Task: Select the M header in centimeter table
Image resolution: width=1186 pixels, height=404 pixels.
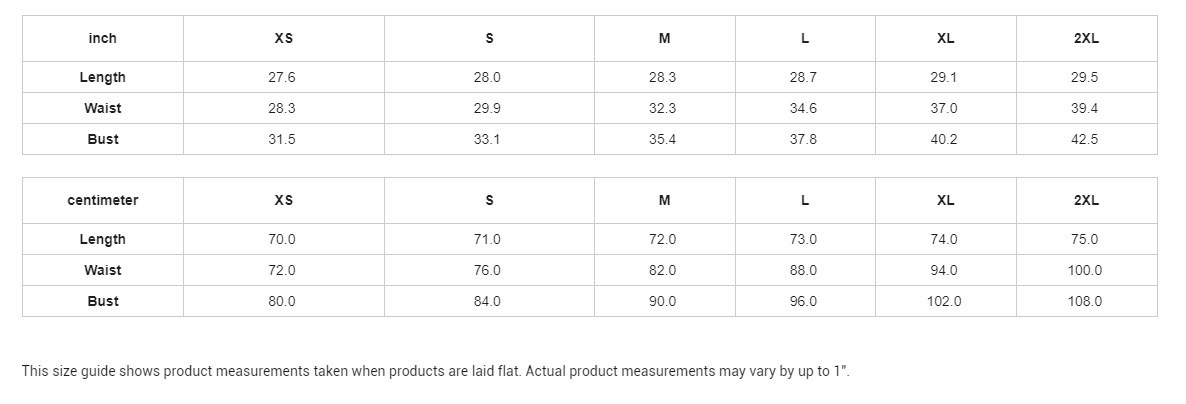Action: click(x=664, y=200)
